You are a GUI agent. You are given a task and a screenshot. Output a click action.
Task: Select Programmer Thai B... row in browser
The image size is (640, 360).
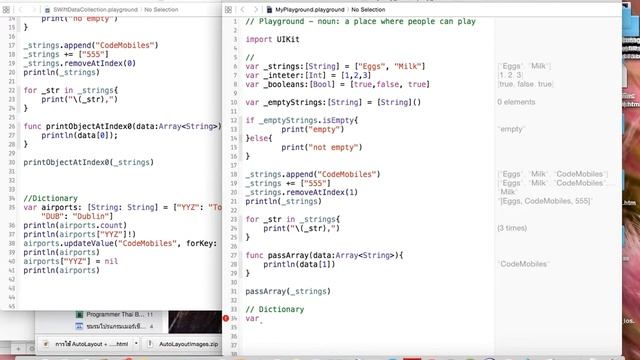click(114, 314)
